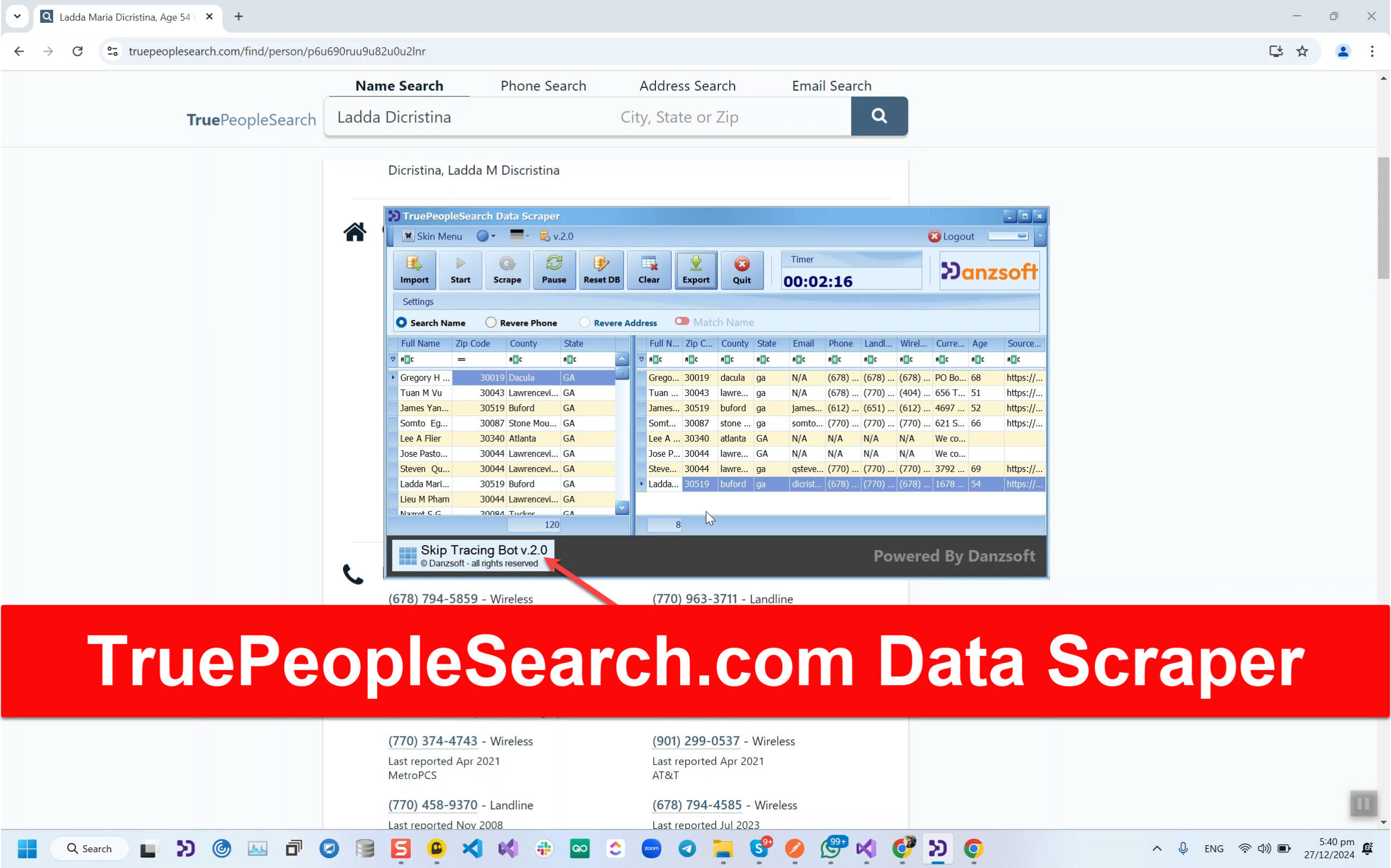
Task: Click the TruePeopleSearch logo
Action: [x=251, y=119]
